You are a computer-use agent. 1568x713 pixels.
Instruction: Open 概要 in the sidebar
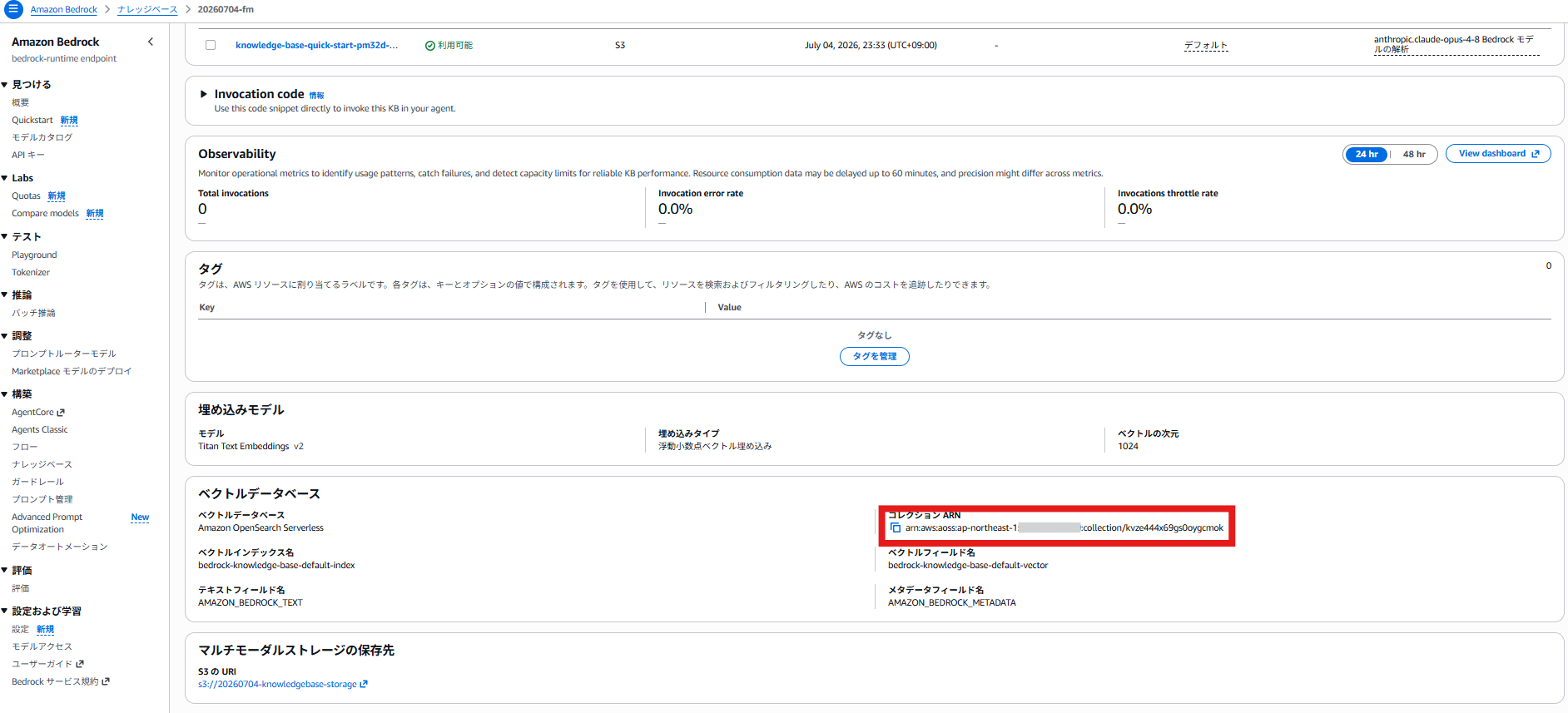click(x=20, y=103)
